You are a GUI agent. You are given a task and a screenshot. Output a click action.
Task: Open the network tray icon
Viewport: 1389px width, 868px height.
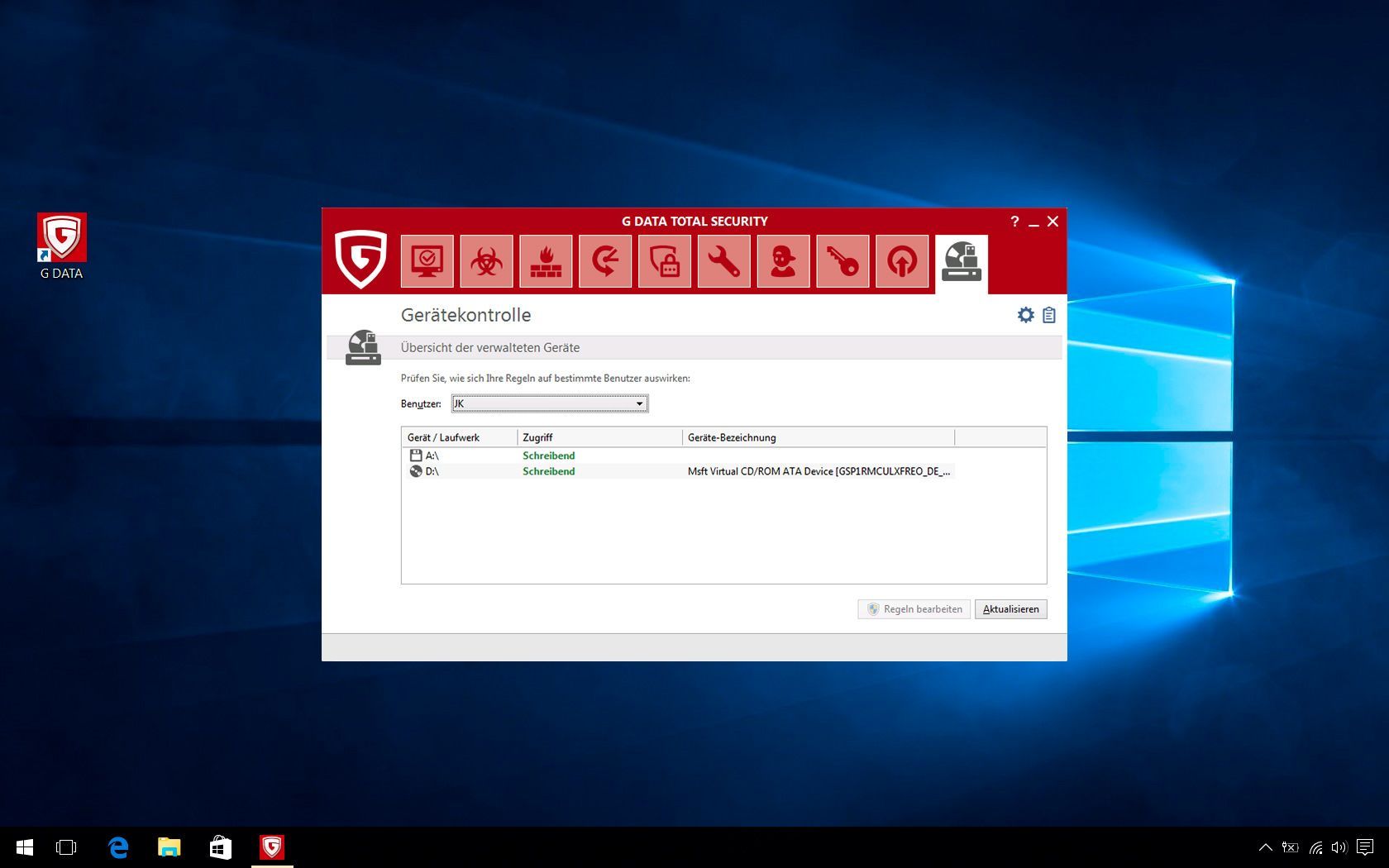click(1315, 847)
